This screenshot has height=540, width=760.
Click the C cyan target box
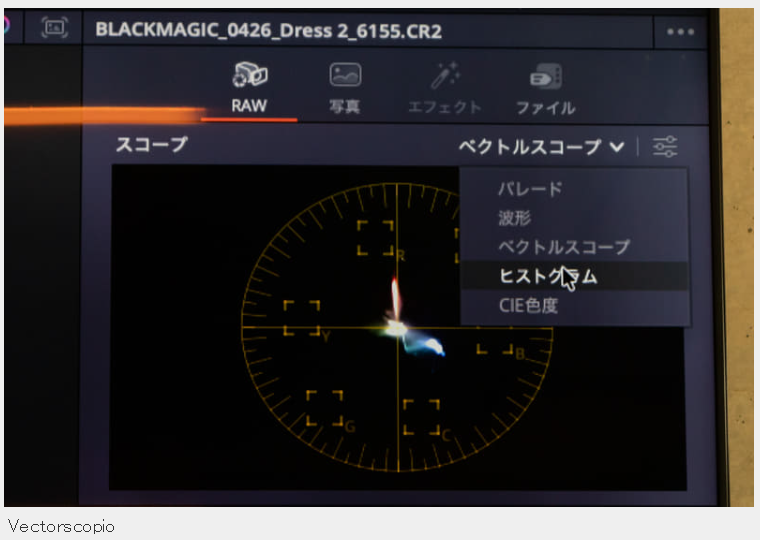[x=422, y=417]
